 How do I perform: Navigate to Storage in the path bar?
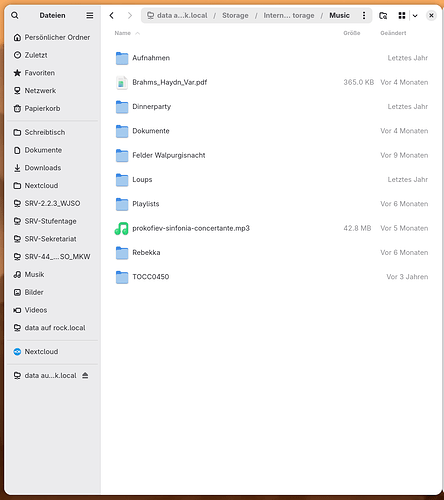click(235, 15)
